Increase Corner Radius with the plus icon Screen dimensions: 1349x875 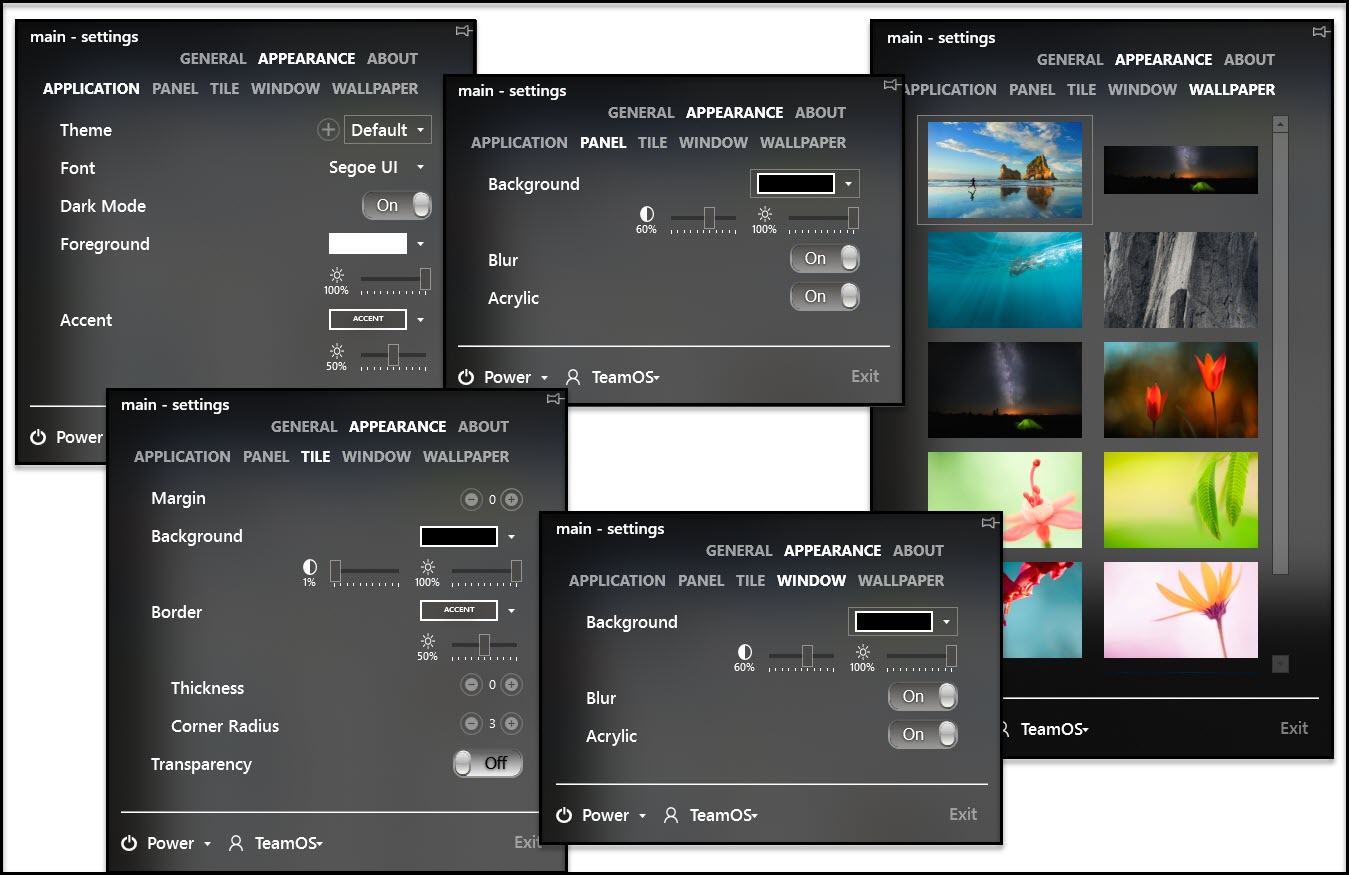tap(511, 723)
